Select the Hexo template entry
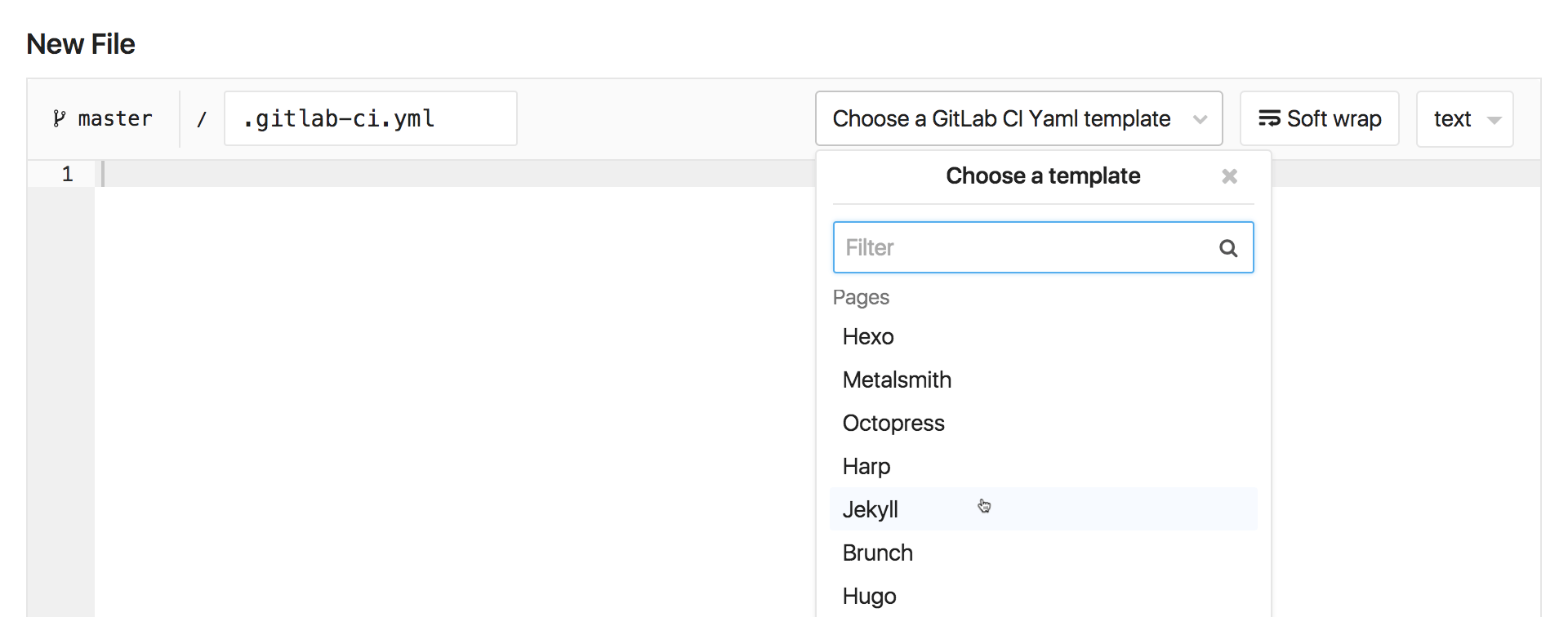The image size is (1568, 617). (867, 336)
